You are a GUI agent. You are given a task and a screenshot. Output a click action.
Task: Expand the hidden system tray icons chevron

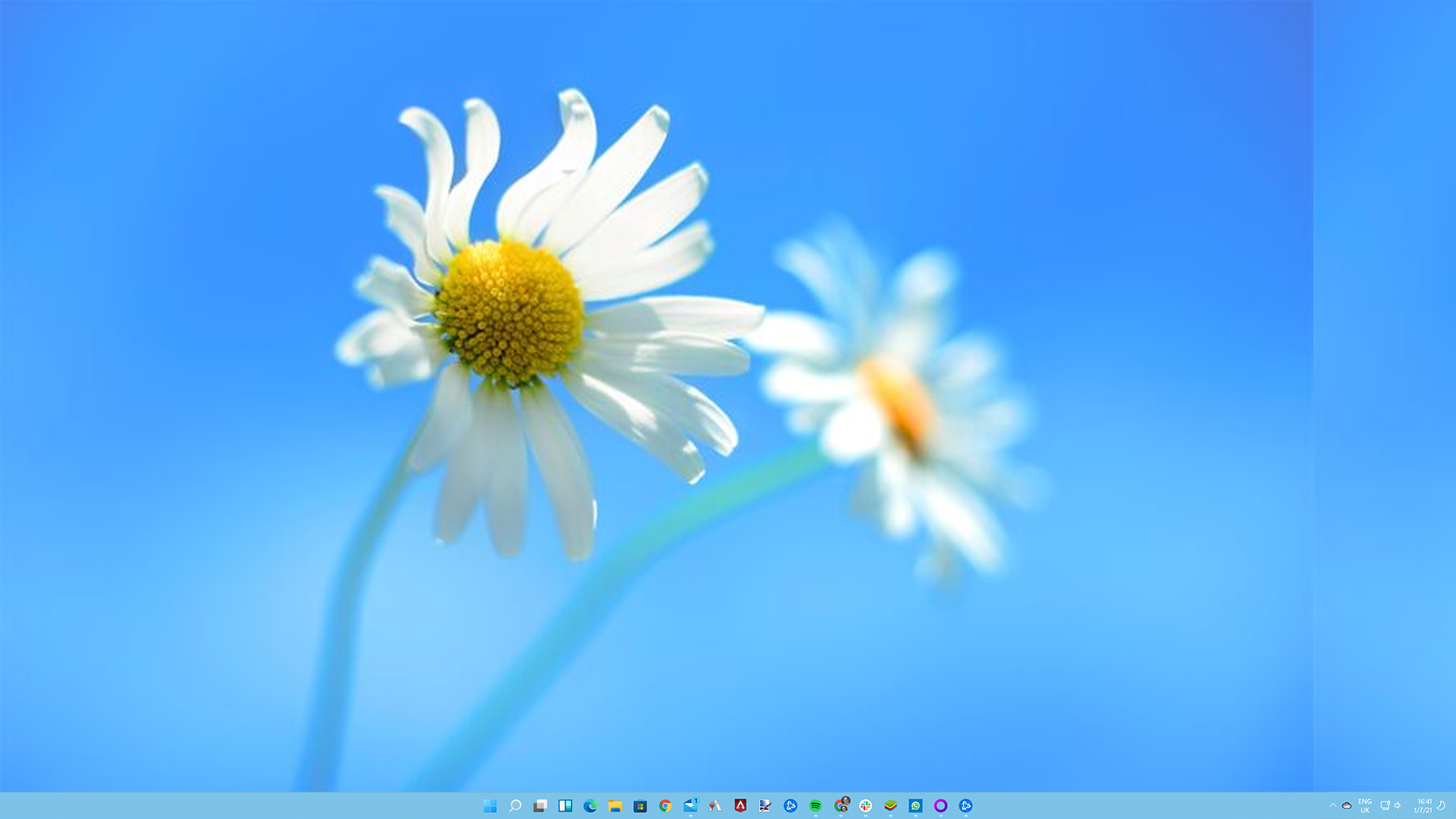click(1332, 806)
